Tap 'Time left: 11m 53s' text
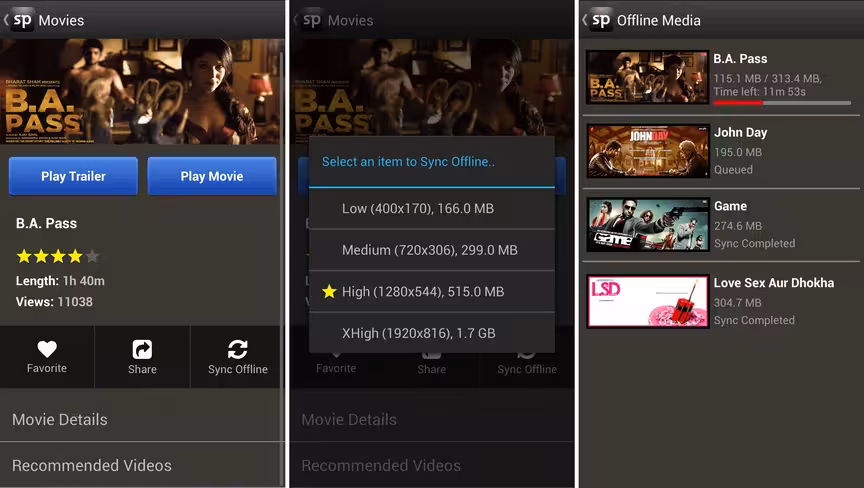Screen dimensions: 864x488 760,92
